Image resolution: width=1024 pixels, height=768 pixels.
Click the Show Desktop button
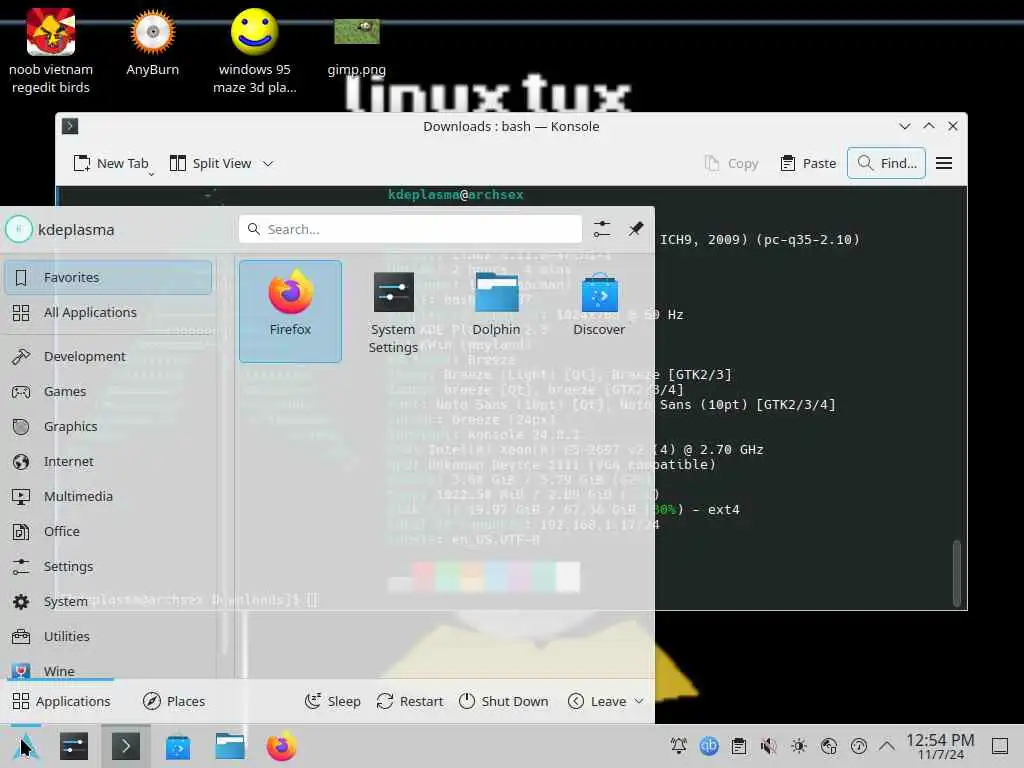[x=1000, y=746]
